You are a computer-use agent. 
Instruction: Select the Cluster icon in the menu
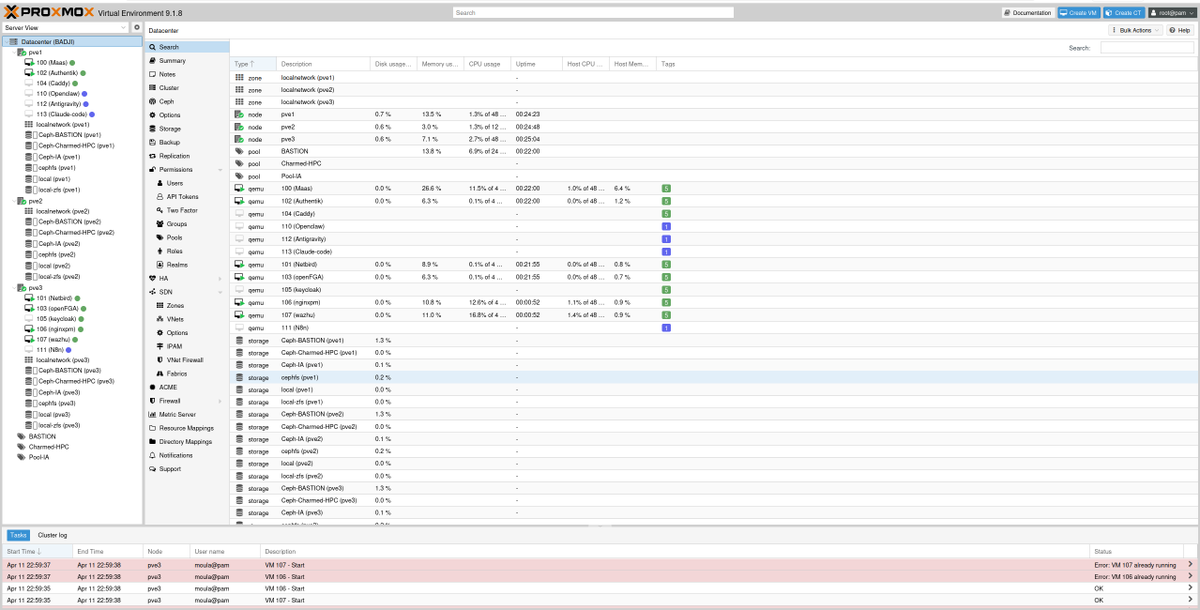pos(152,88)
